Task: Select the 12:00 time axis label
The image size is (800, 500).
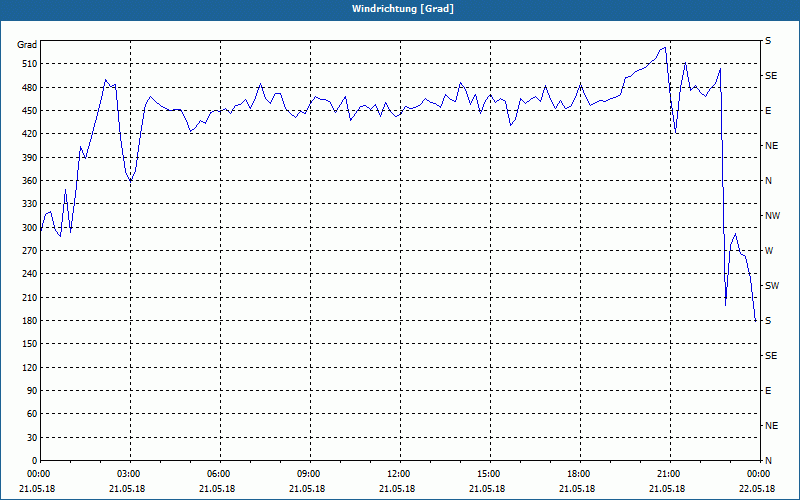Action: 399,474
